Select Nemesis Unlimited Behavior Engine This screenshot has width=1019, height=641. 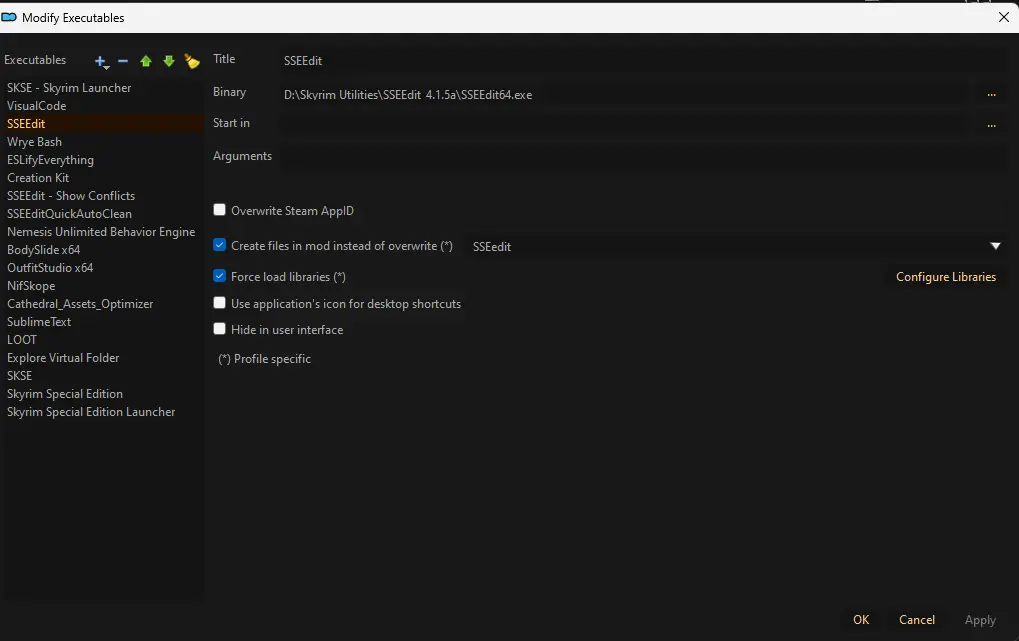(x=102, y=231)
